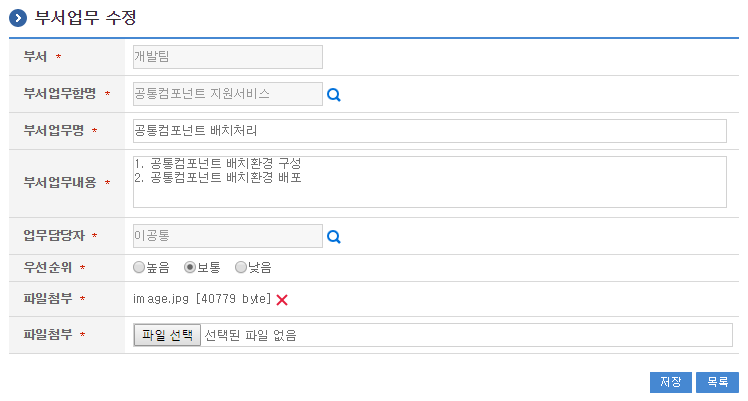Image resolution: width=748 pixels, height=401 pixels.
Task: Go back to list with 목록 button
Action: click(717, 382)
